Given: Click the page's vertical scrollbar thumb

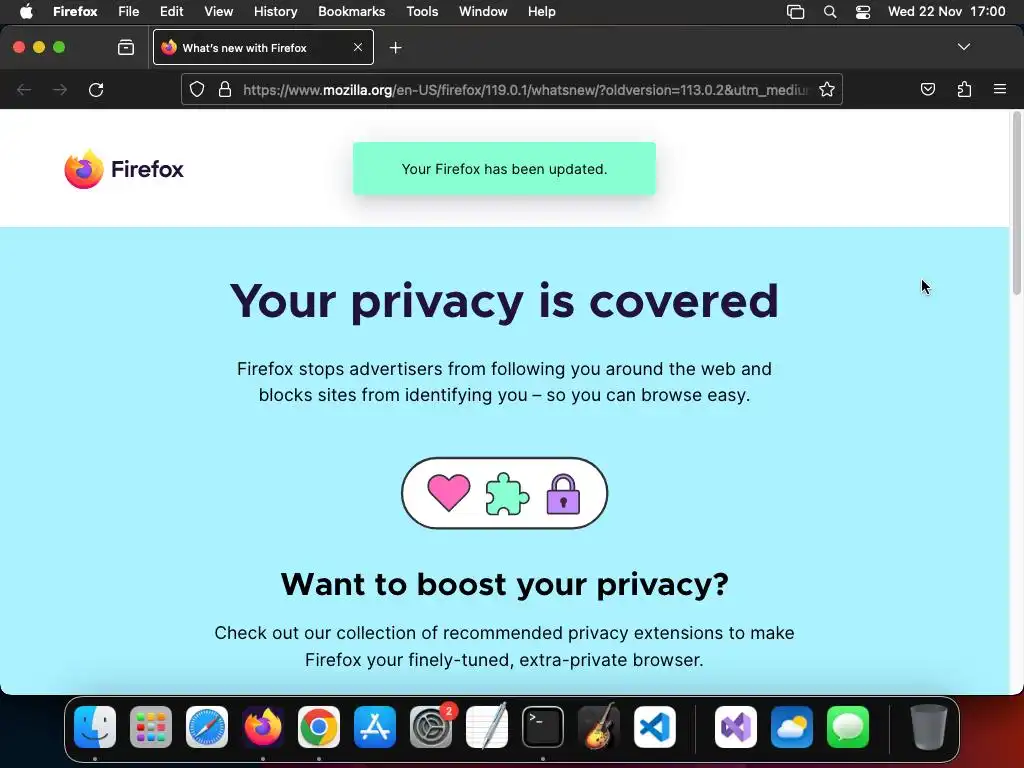Looking at the screenshot, I should (x=1016, y=203).
